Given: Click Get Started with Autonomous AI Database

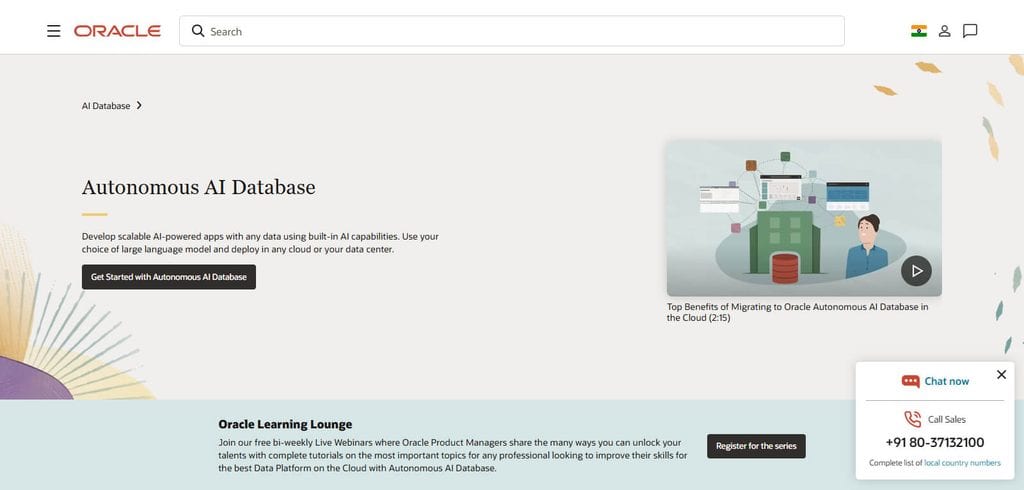Looking at the screenshot, I should pyautogui.click(x=168, y=277).
